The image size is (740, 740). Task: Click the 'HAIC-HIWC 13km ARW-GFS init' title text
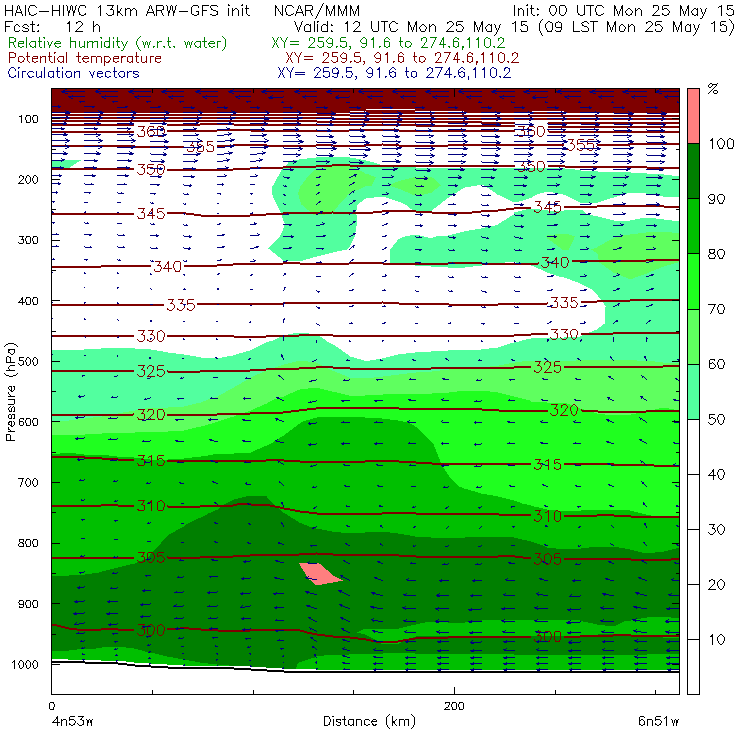click(126, 10)
